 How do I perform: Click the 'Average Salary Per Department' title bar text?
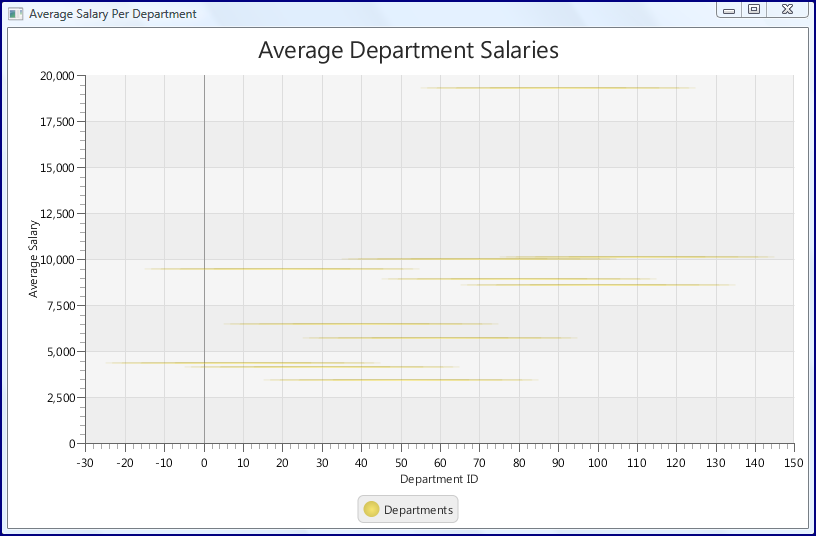(x=113, y=14)
